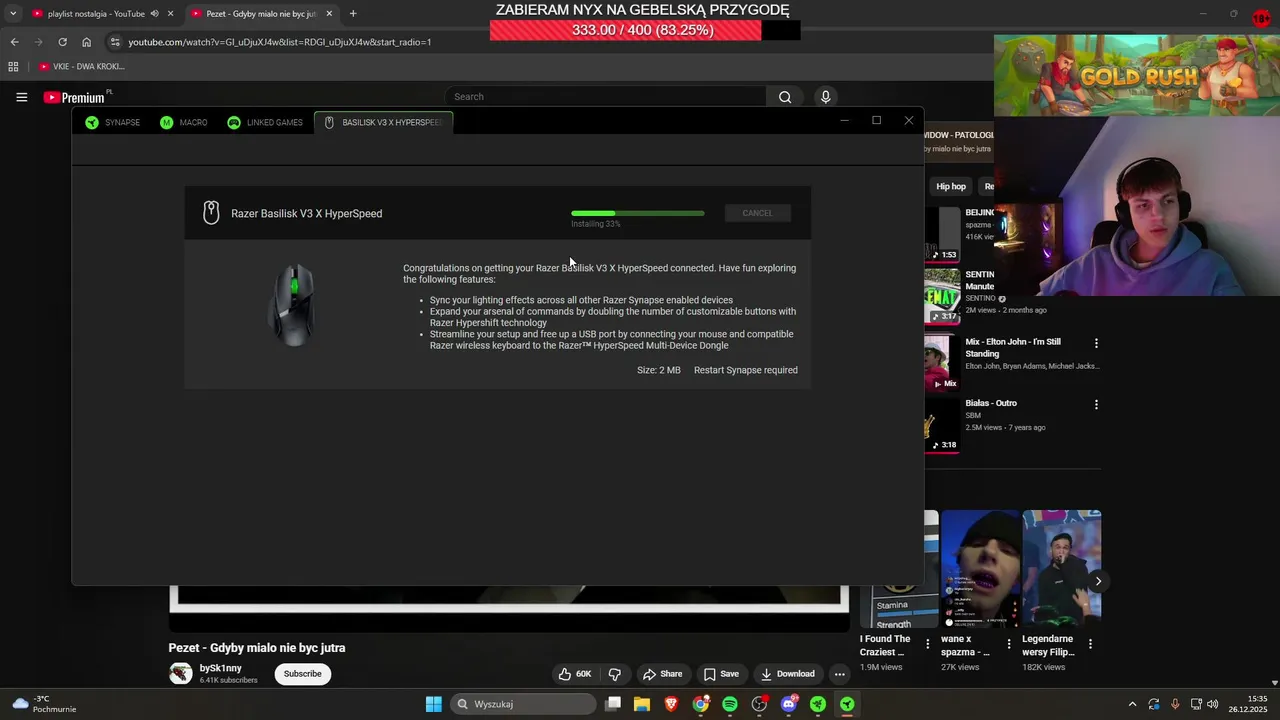Select the Hip hop filter chip
Screen dimensions: 1280x720
point(951,186)
